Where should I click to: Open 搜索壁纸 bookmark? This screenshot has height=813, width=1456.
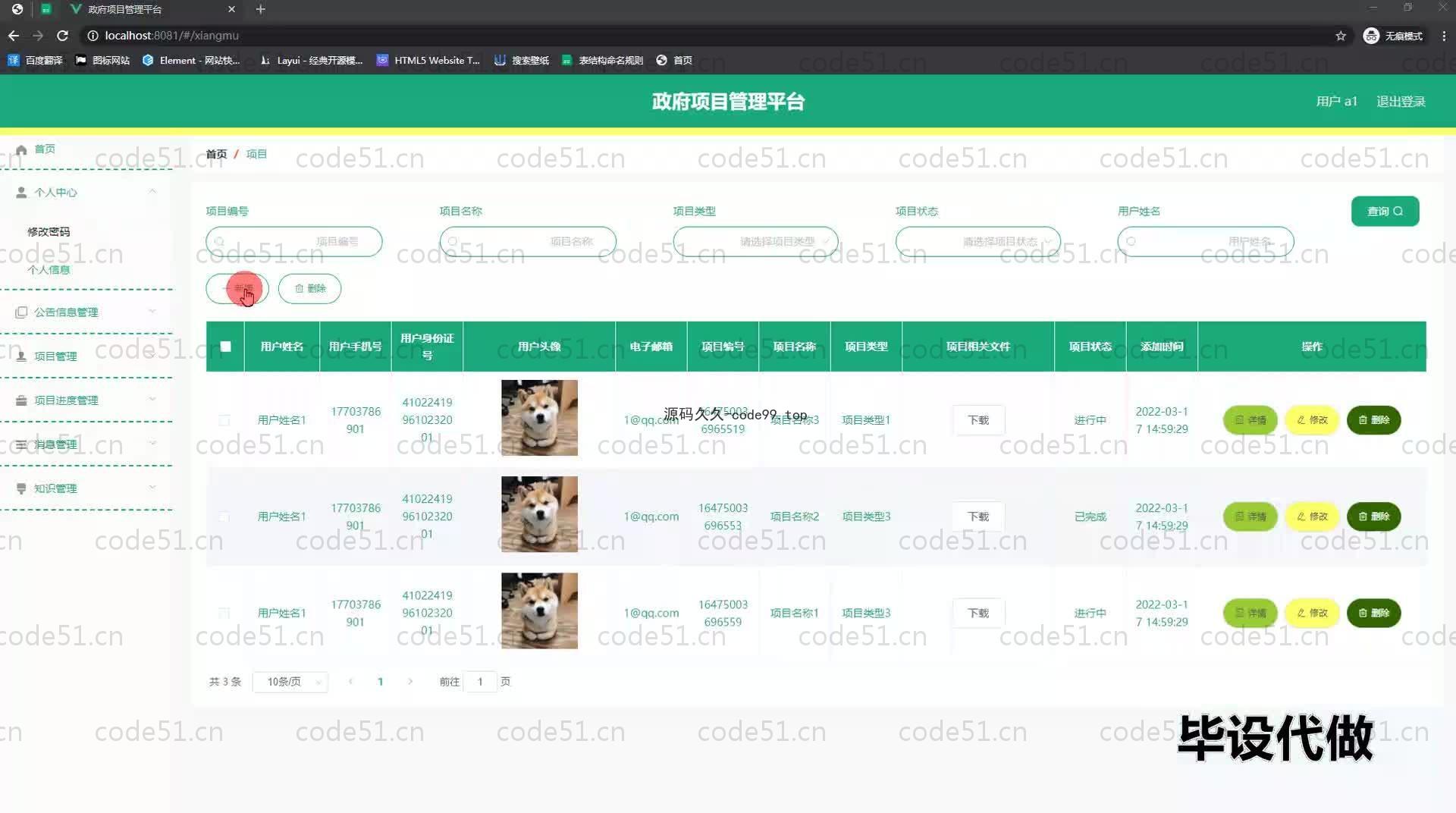tap(522, 60)
